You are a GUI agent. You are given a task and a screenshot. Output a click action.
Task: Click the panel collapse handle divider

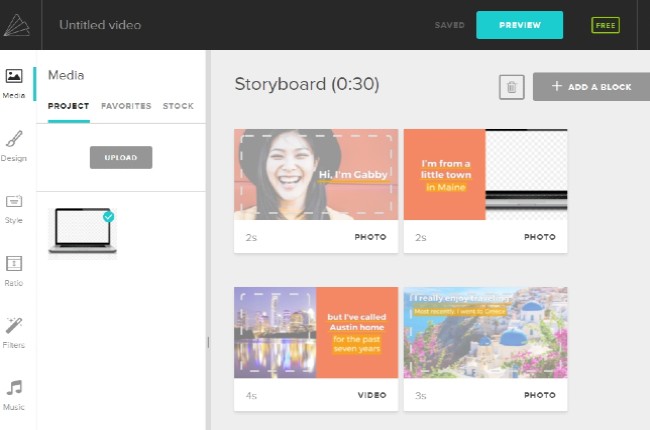point(208,342)
